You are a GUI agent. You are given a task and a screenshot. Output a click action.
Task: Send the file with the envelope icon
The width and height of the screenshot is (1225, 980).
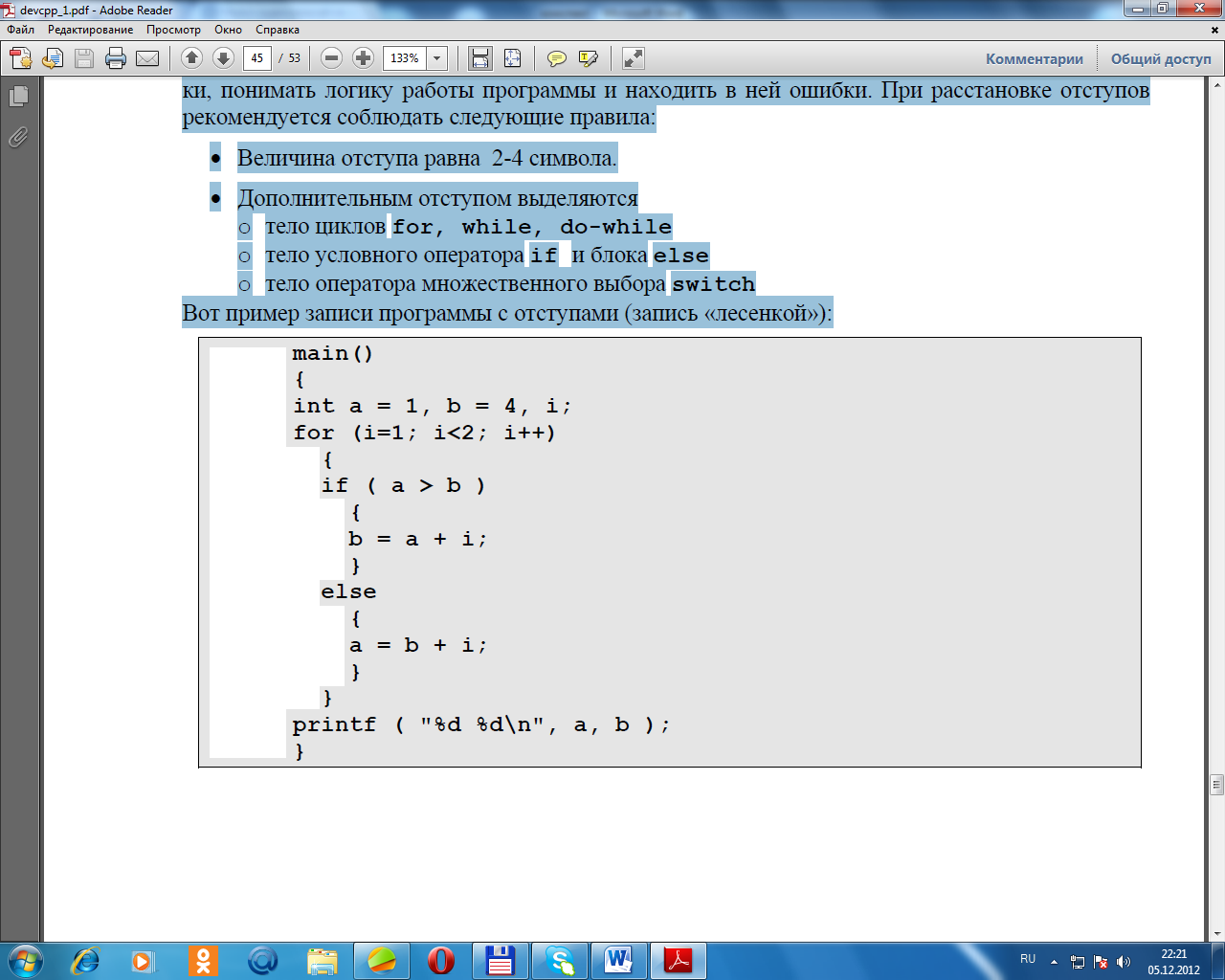pyautogui.click(x=147, y=58)
